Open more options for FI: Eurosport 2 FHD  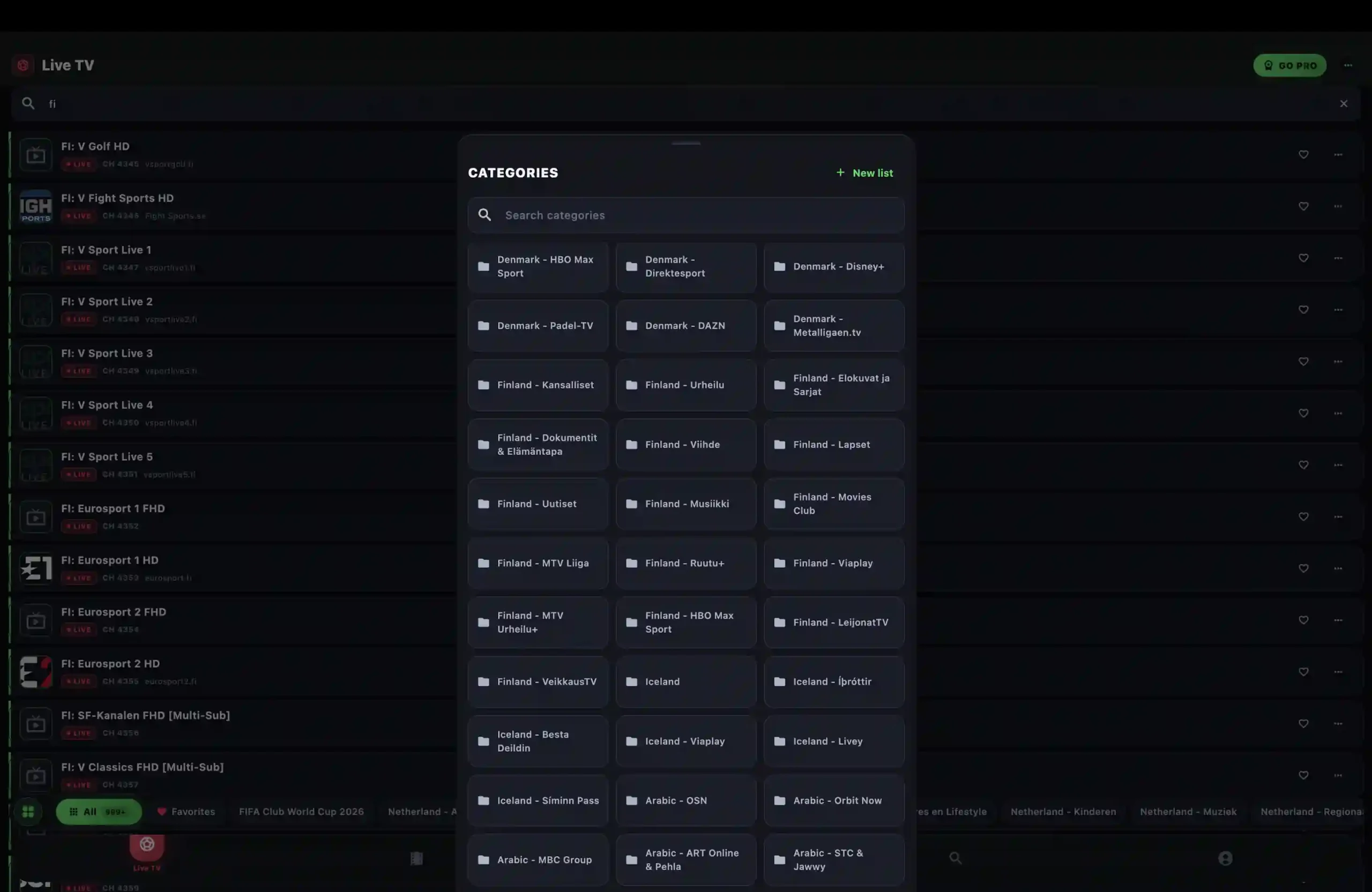(1337, 620)
